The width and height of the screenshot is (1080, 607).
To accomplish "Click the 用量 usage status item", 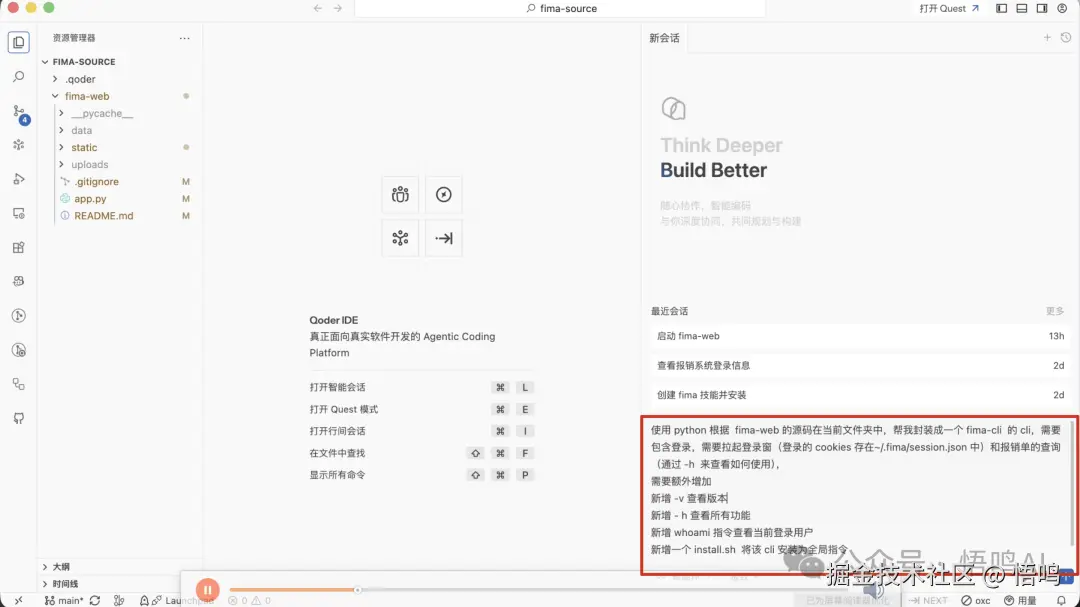I will coord(1020,600).
